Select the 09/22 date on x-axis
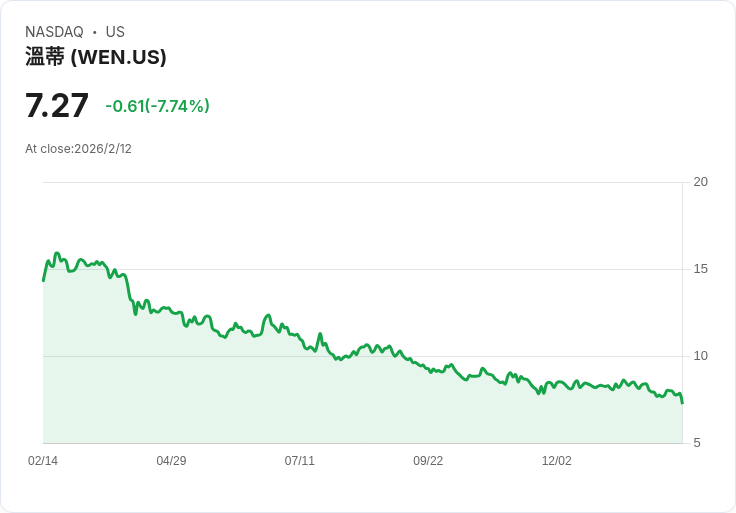 coord(428,461)
